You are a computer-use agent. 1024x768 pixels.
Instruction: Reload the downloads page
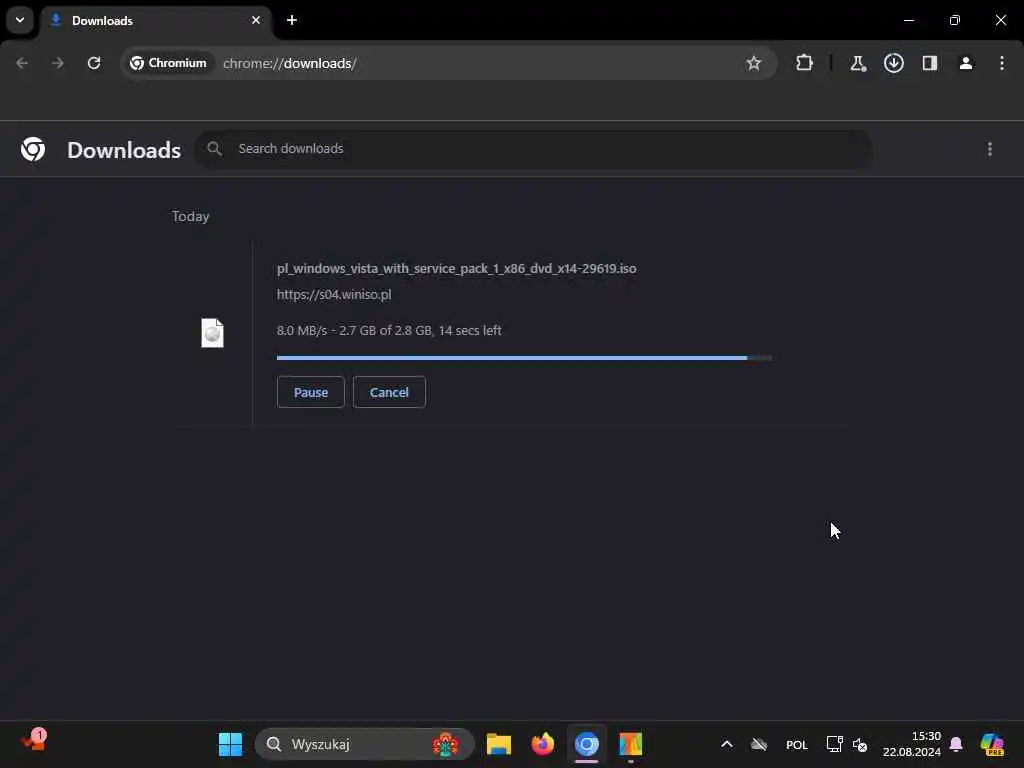(x=94, y=63)
